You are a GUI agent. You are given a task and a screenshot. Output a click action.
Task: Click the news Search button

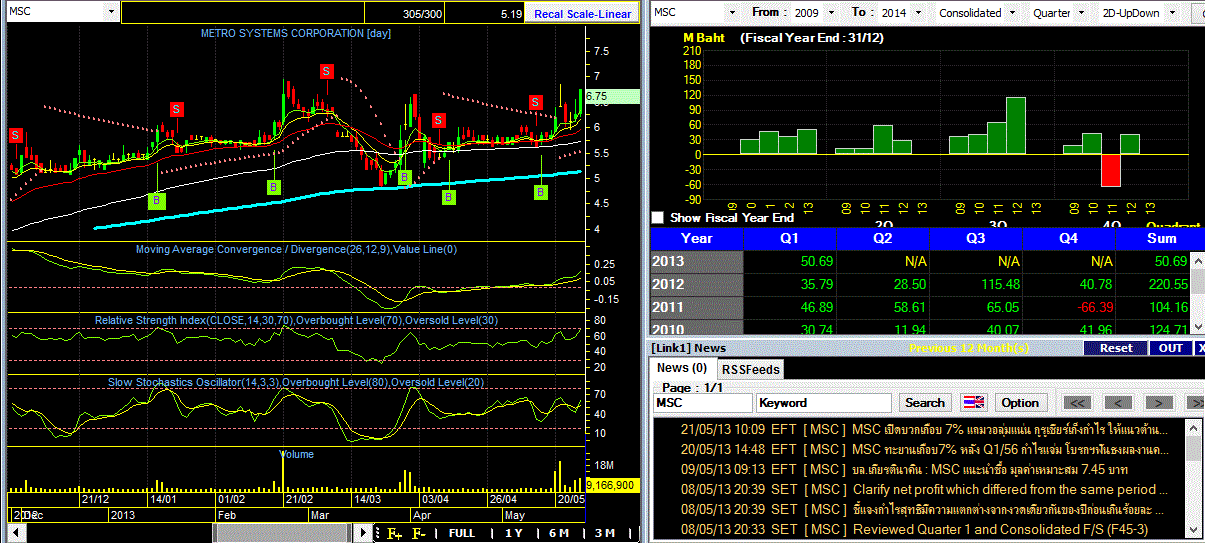pos(924,403)
